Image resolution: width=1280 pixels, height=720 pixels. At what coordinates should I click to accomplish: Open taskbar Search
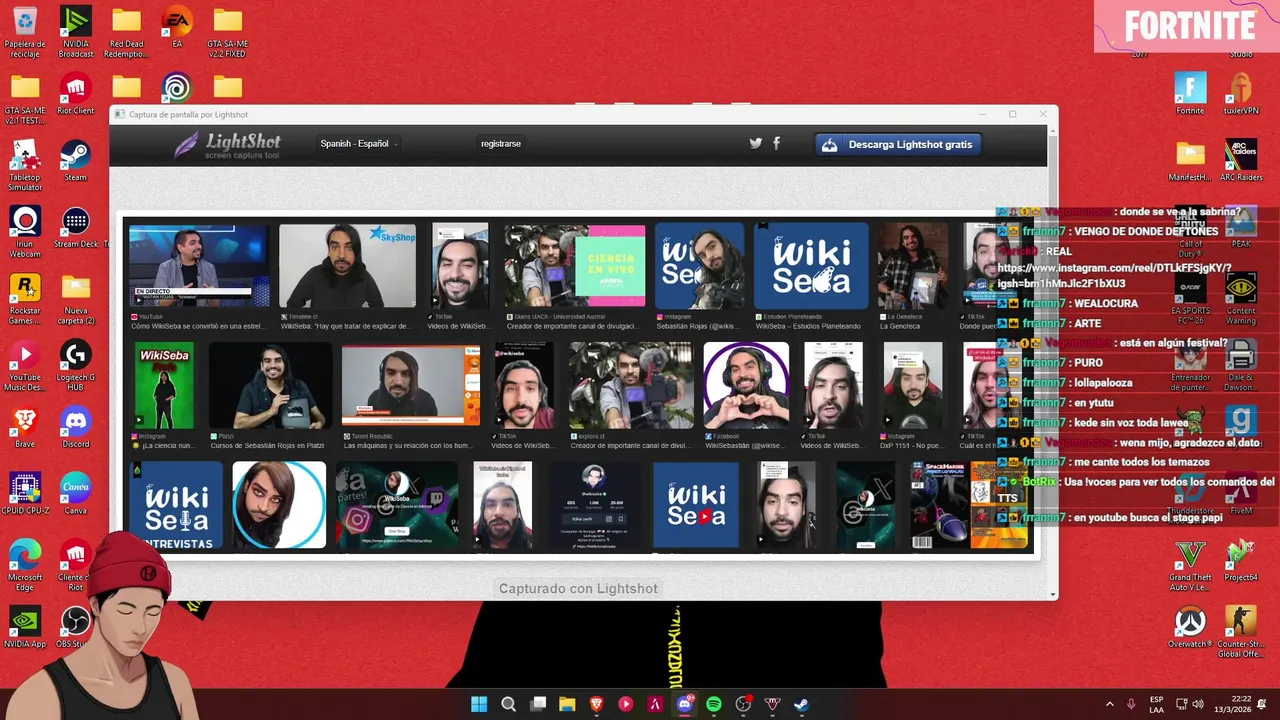click(508, 704)
